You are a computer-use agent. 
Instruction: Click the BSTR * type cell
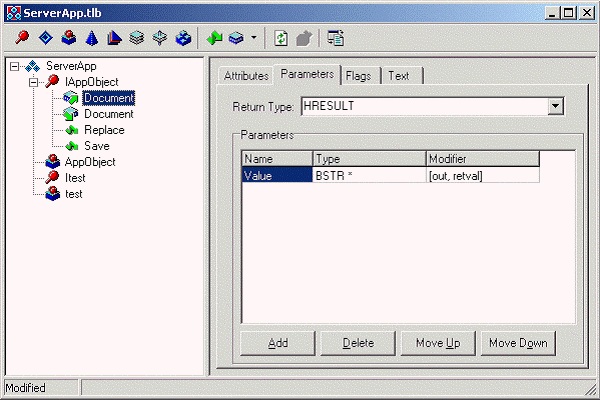(369, 175)
